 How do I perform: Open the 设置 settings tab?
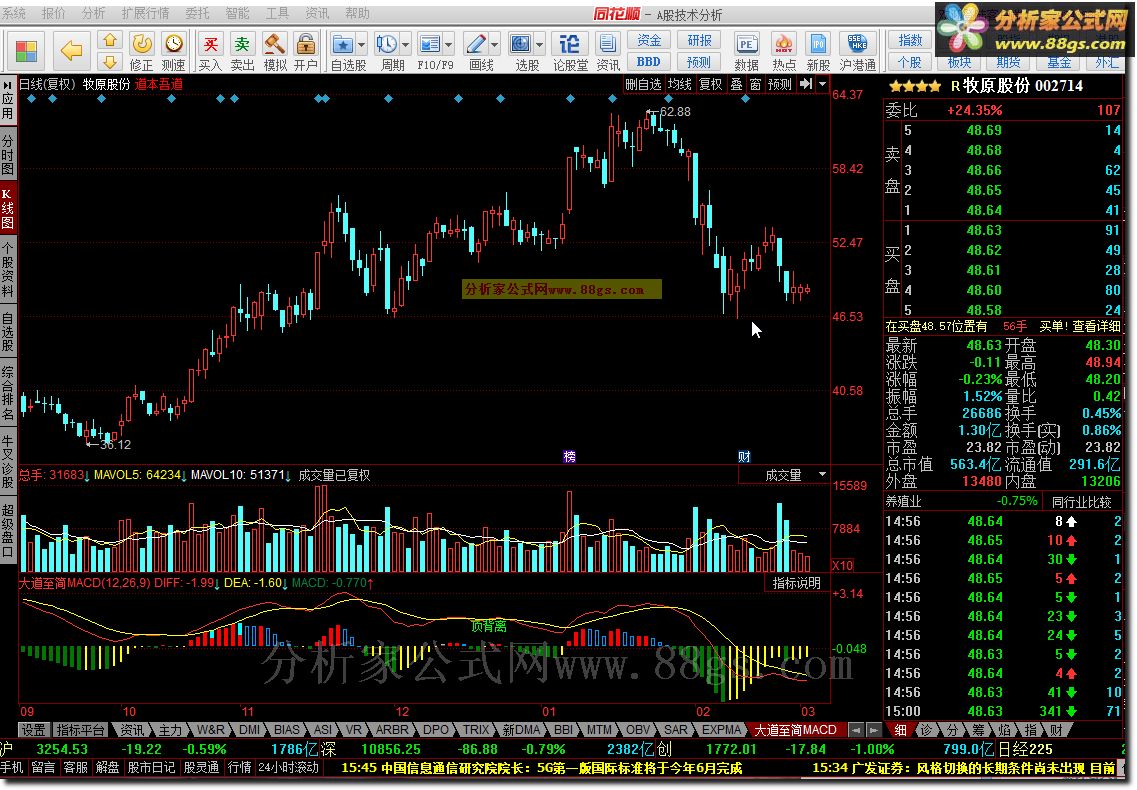click(33, 730)
